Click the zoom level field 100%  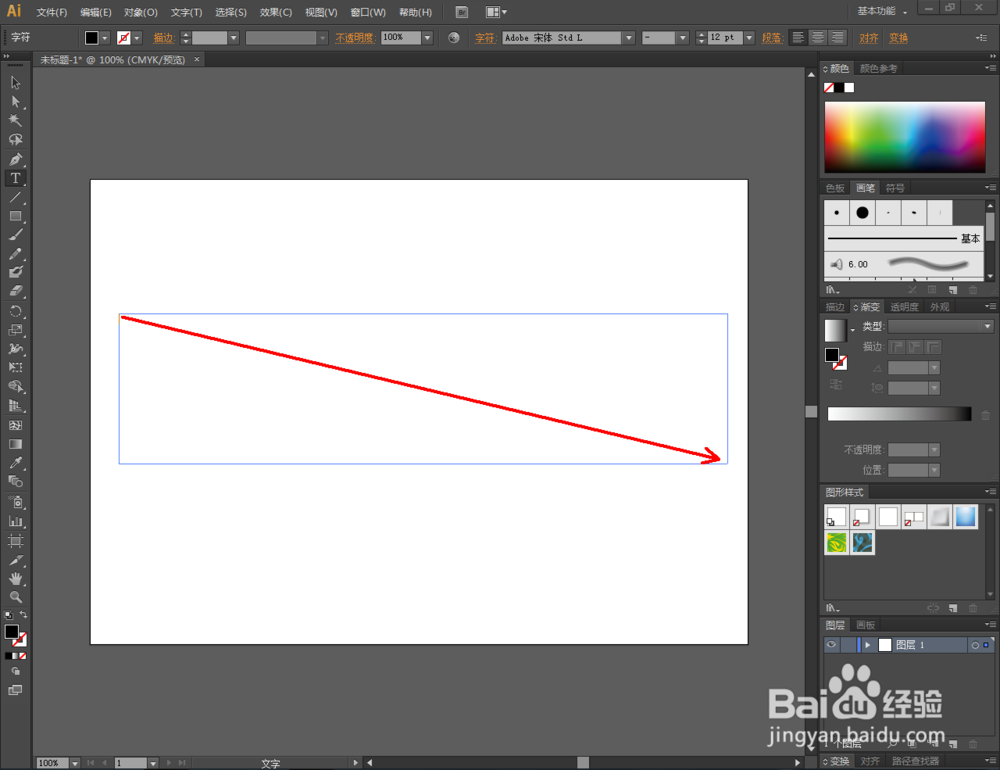(x=52, y=763)
